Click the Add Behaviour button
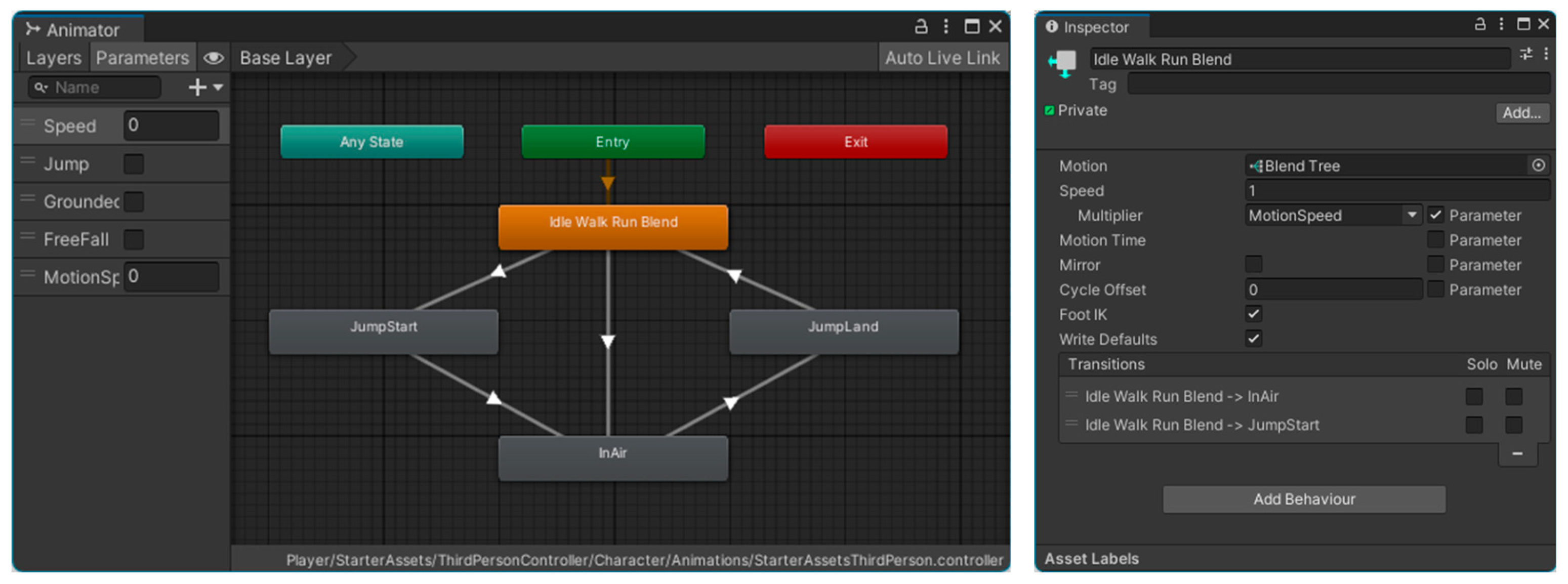This screenshot has height=584, width=1568. click(x=1304, y=499)
